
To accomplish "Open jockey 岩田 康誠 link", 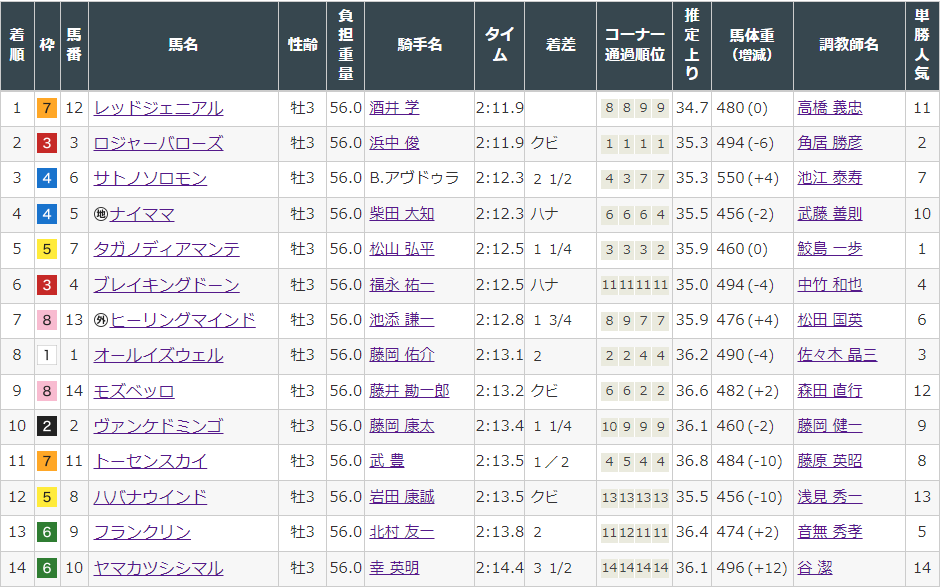I will tap(401, 497).
